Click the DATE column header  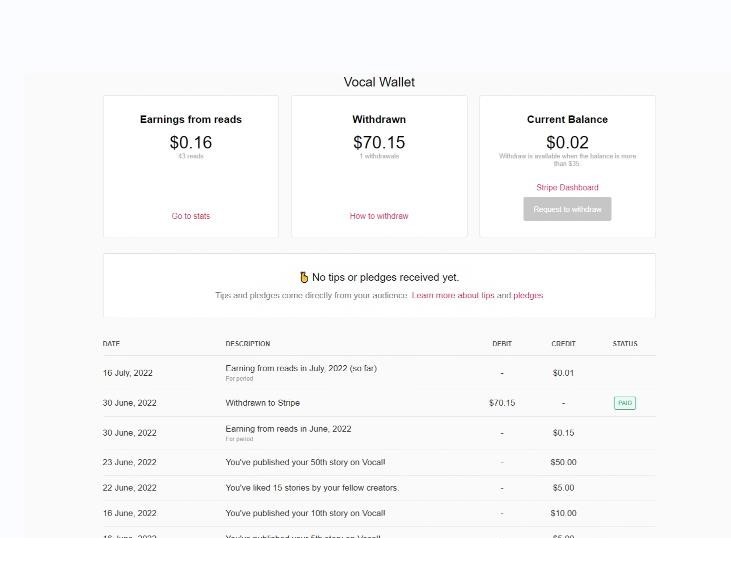pos(111,344)
